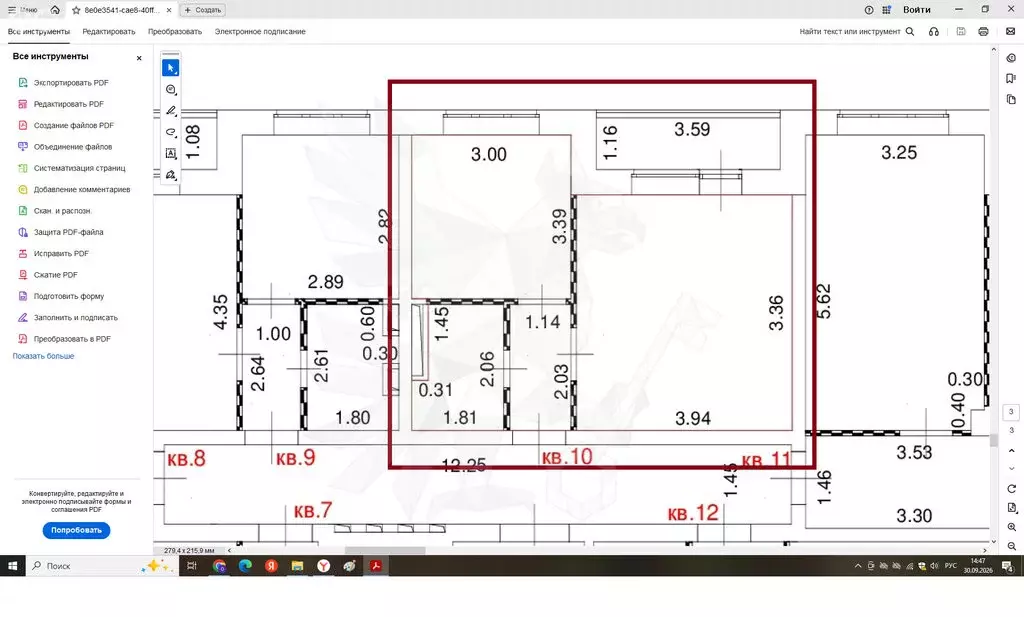Open the sign tool in floating toolbar
This screenshot has width=1024, height=617.
[x=170, y=175]
